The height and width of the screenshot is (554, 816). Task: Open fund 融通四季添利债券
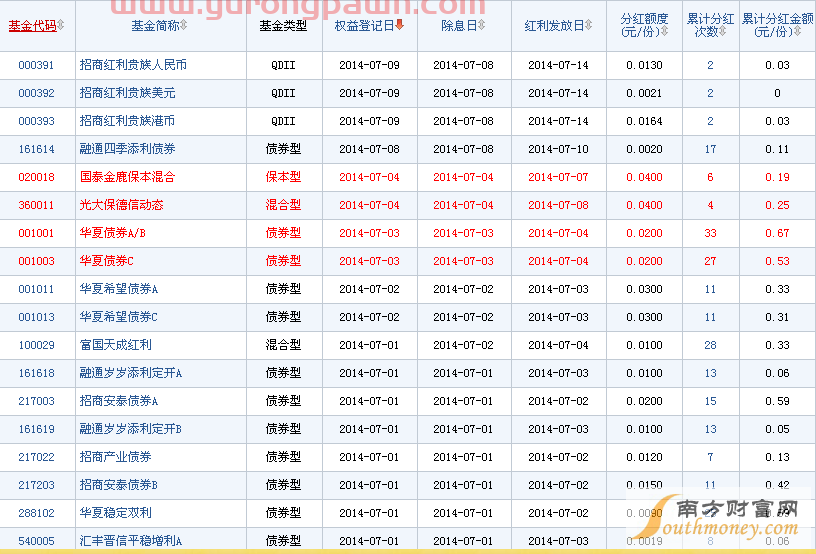click(x=128, y=149)
